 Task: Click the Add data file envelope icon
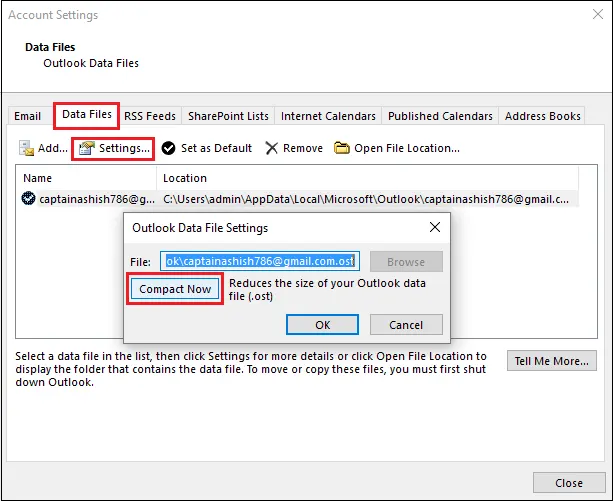click(x=27, y=148)
